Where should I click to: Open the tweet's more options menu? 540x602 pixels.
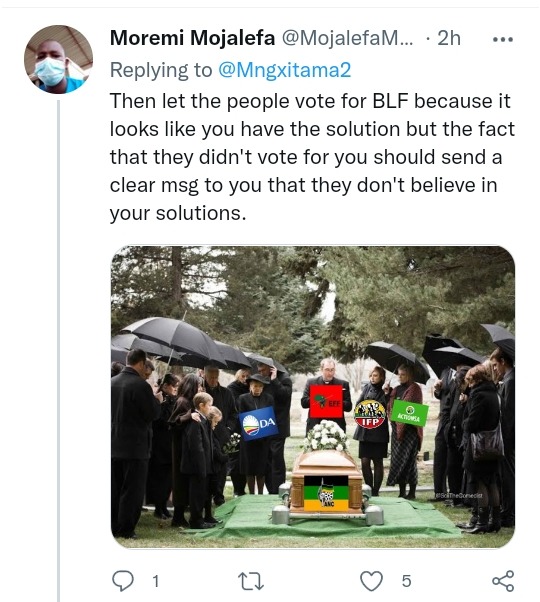pyautogui.click(x=502, y=39)
